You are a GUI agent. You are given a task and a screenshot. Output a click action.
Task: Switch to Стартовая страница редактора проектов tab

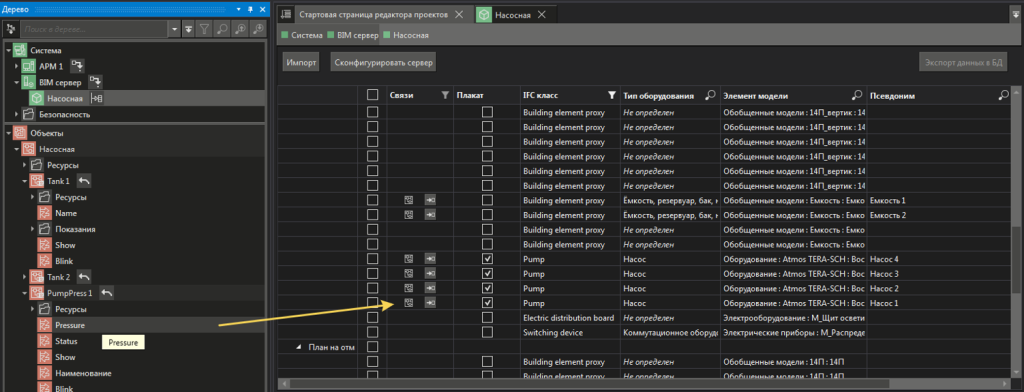click(x=374, y=14)
